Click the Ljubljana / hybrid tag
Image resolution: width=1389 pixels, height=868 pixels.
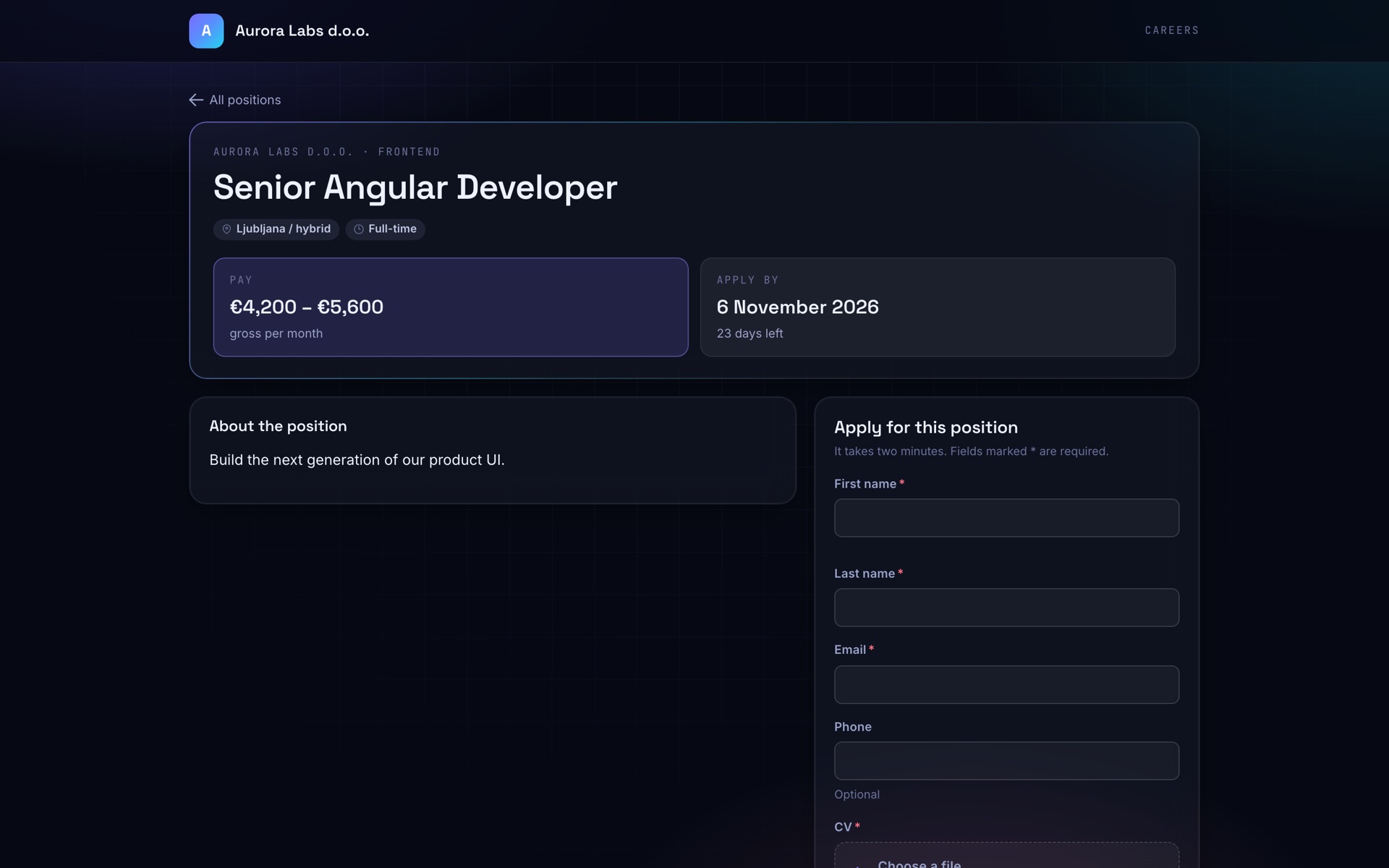276,229
